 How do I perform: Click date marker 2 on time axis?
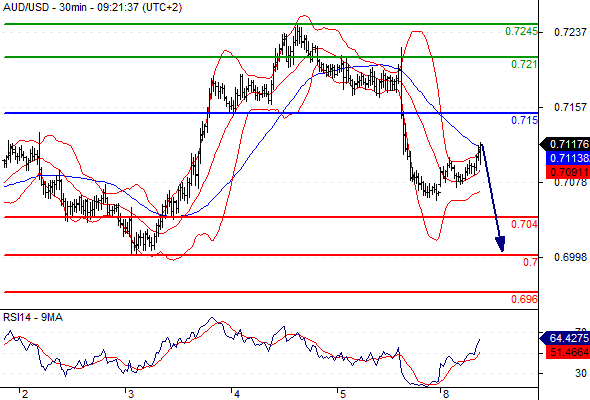click(x=24, y=394)
